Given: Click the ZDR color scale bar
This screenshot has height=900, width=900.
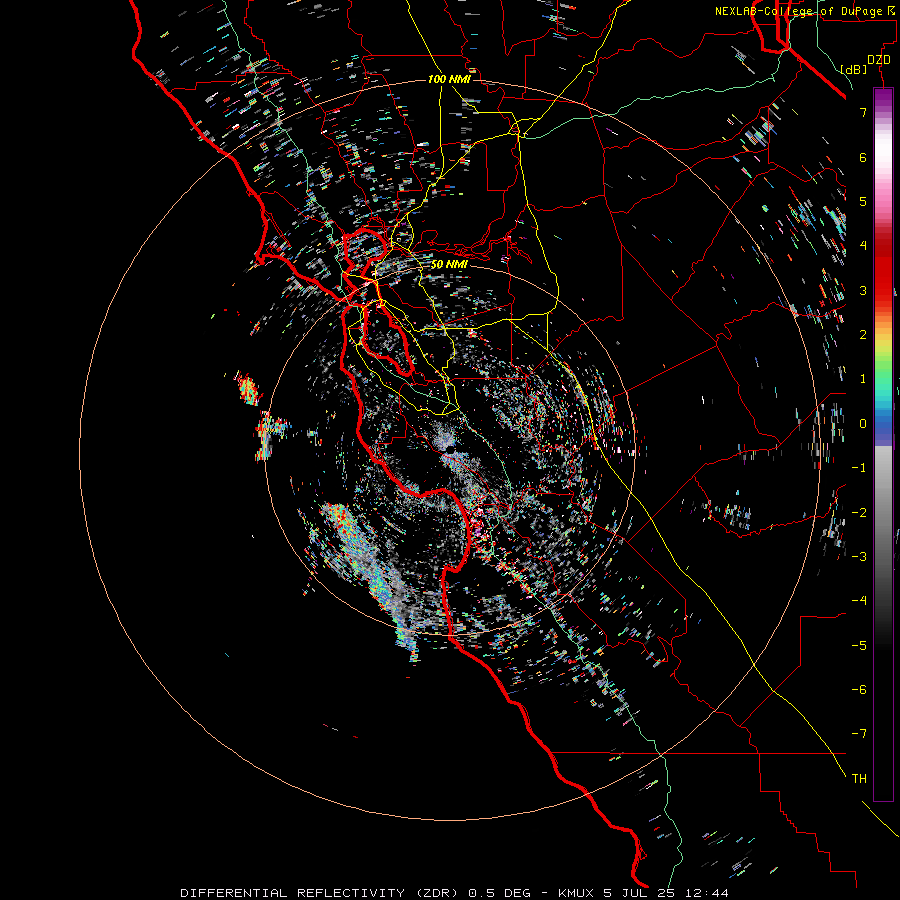Looking at the screenshot, I should 883,444.
